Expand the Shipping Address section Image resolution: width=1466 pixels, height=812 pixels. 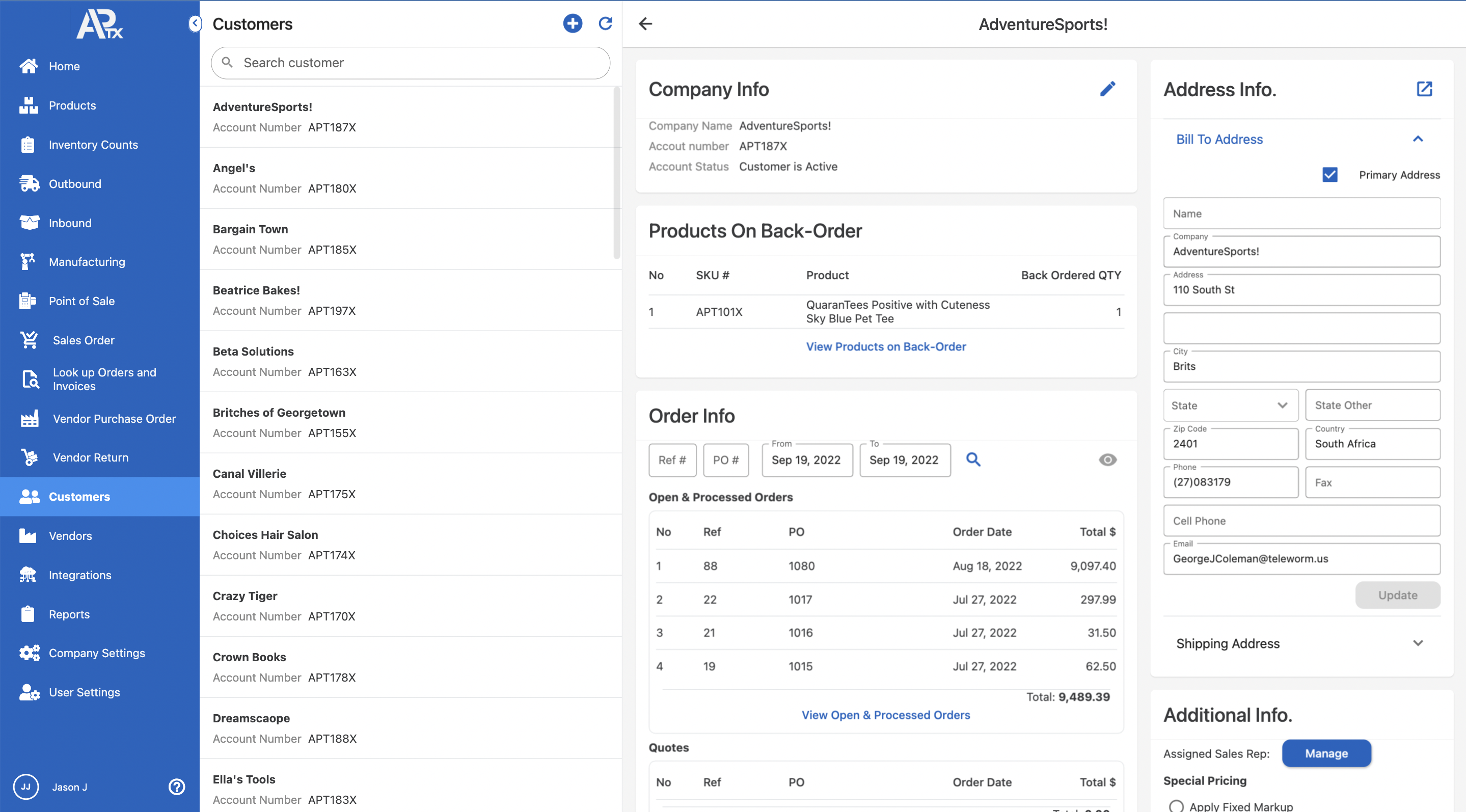(x=1417, y=643)
